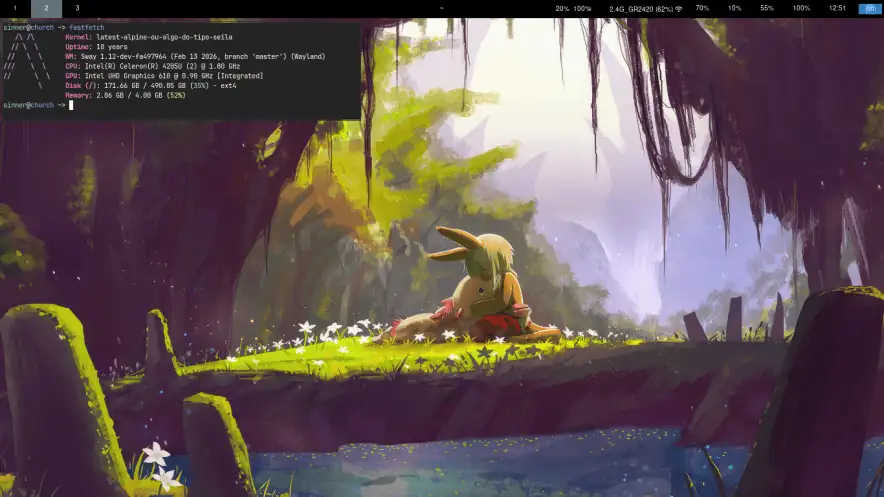
Task: Click the GPU Intel UHD Graphics line
Action: pyautogui.click(x=164, y=76)
